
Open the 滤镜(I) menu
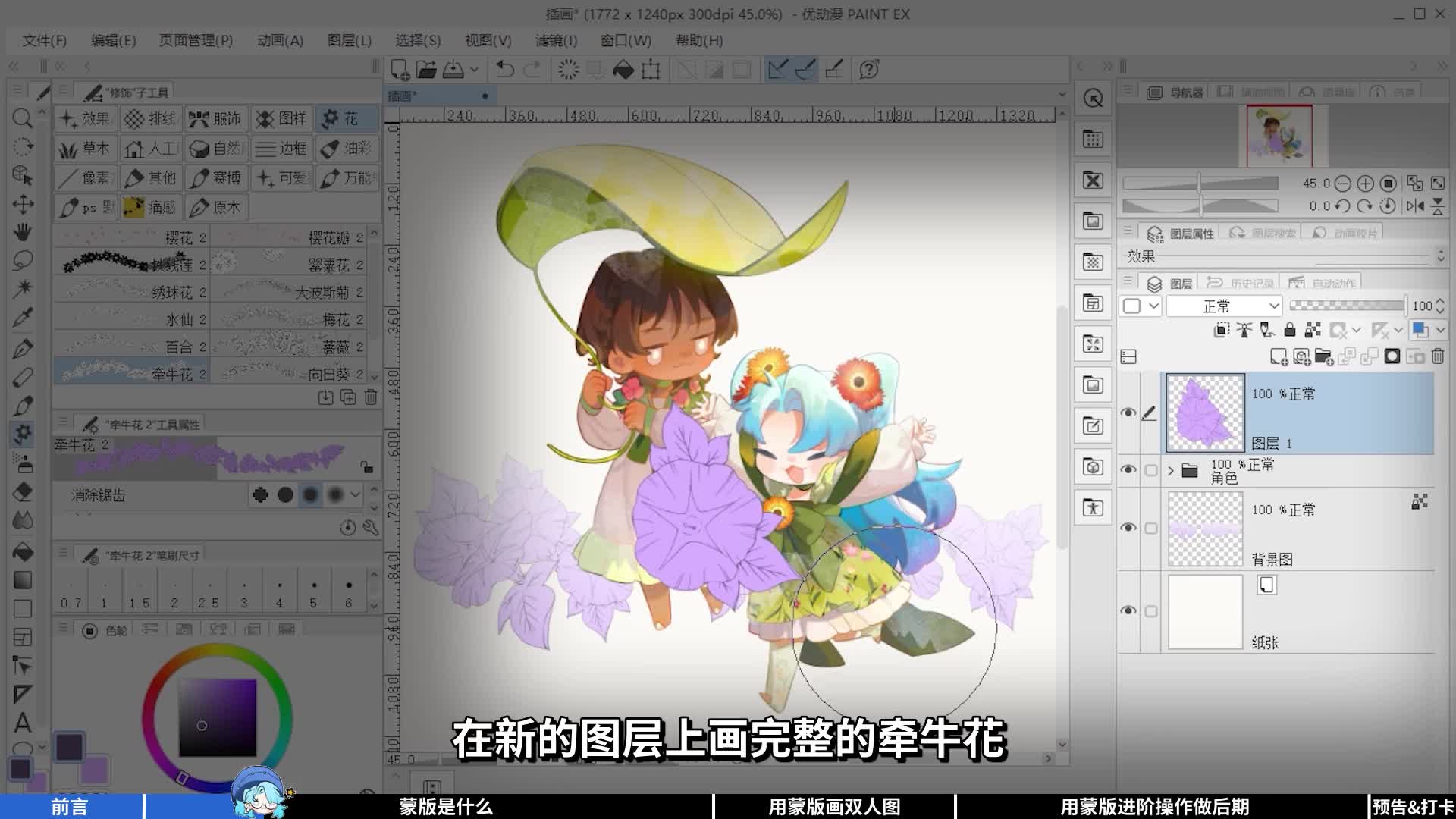556,40
